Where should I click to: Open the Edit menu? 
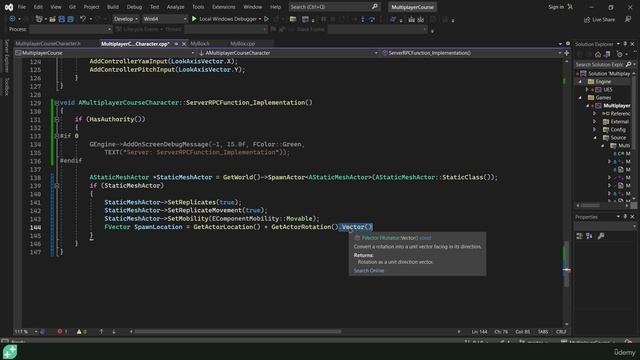[38, 7]
